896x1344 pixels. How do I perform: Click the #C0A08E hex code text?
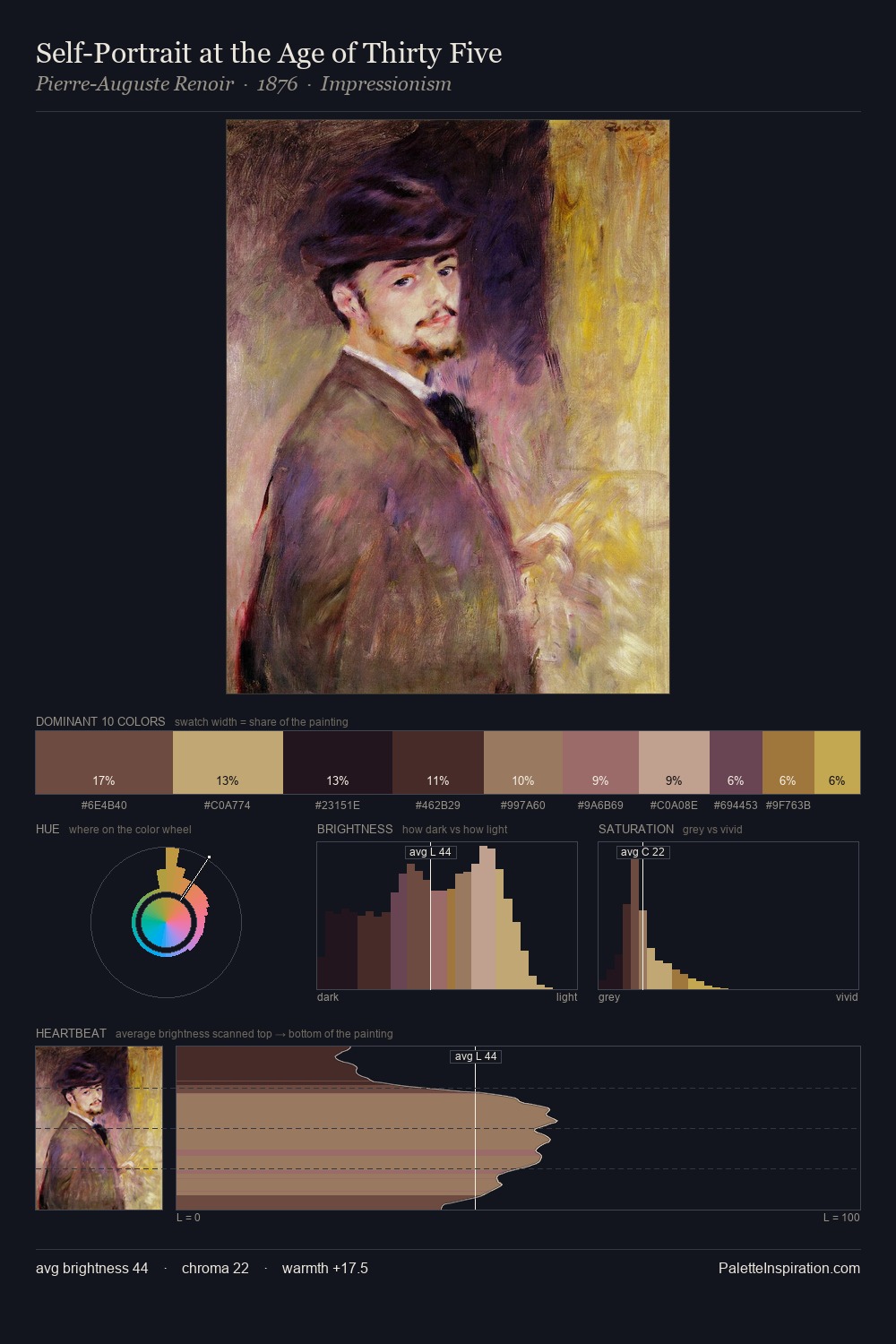point(674,806)
